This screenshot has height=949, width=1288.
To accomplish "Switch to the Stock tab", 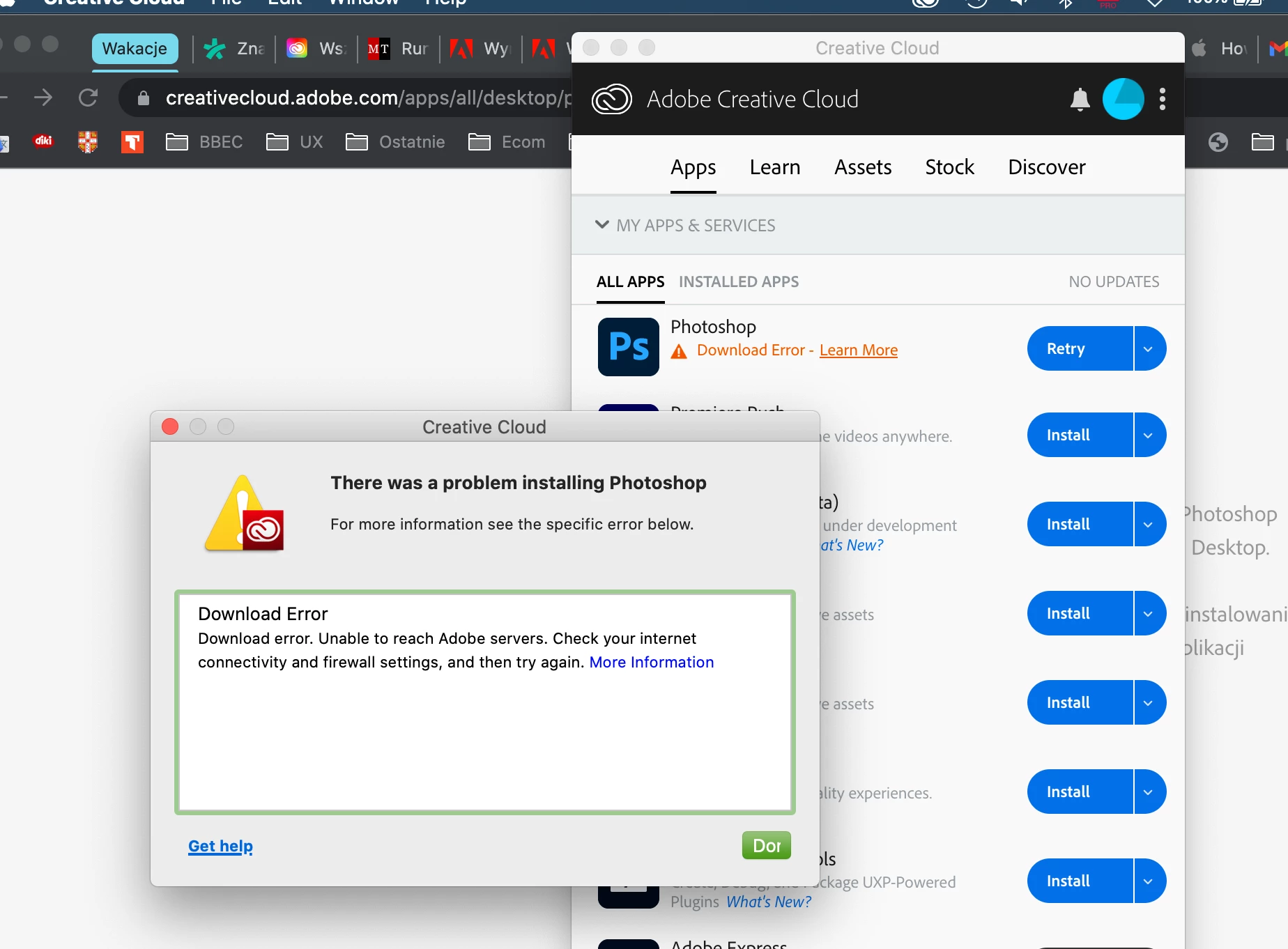I will [x=949, y=167].
